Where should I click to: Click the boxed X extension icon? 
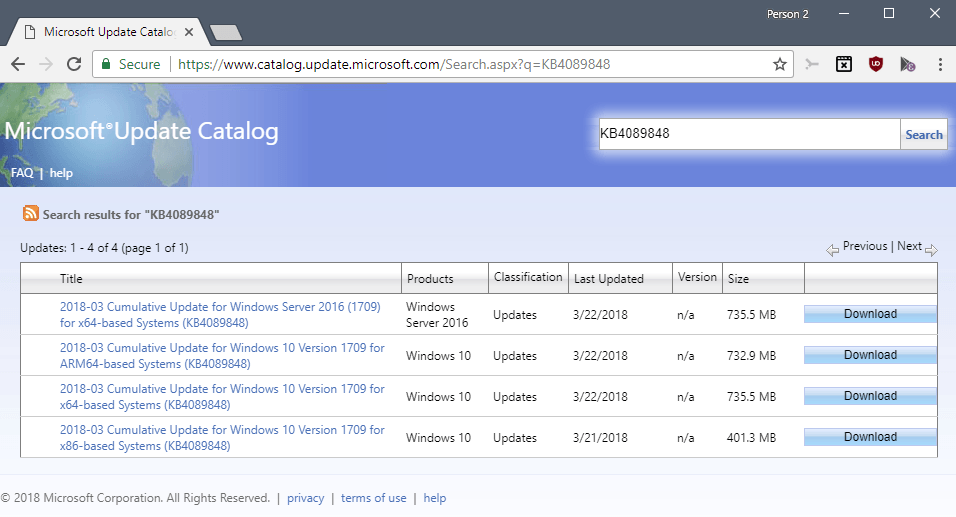click(844, 63)
